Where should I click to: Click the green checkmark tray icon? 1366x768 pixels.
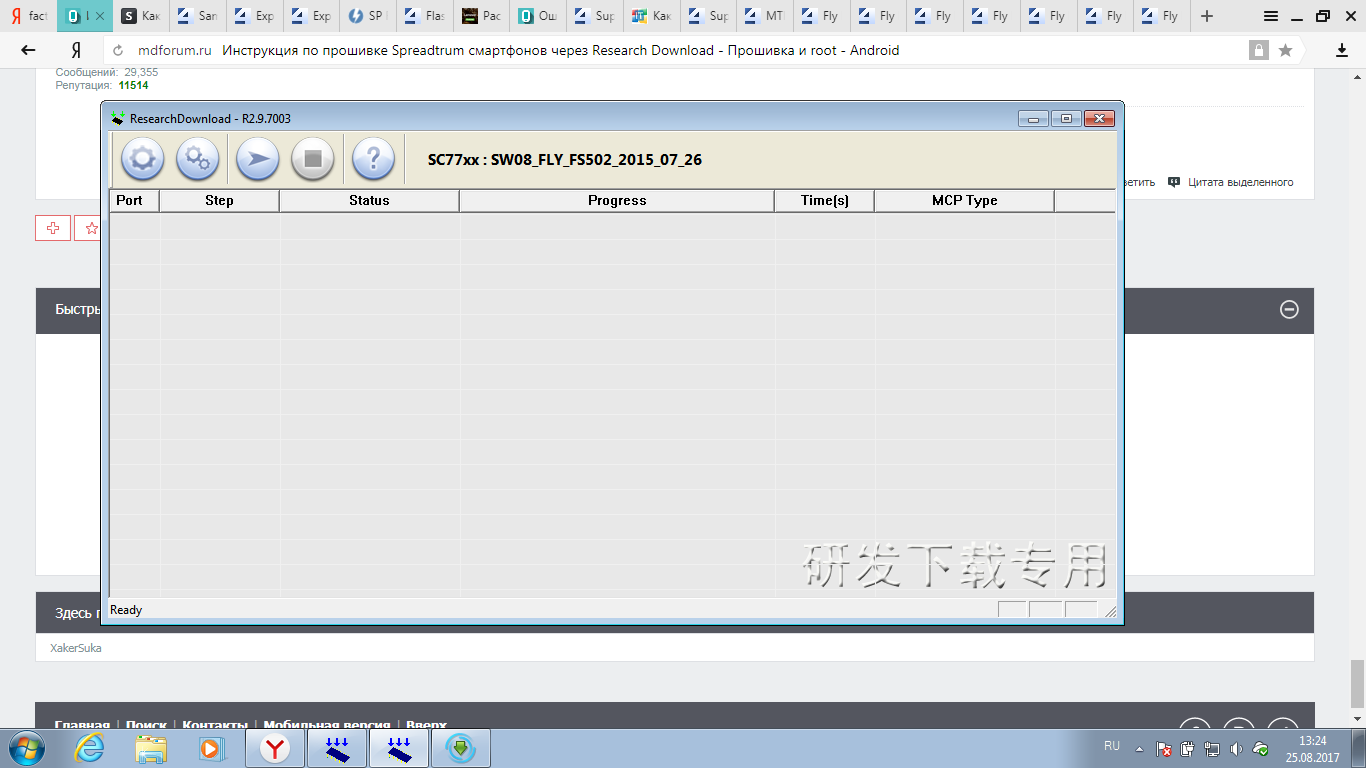pos(1261,748)
